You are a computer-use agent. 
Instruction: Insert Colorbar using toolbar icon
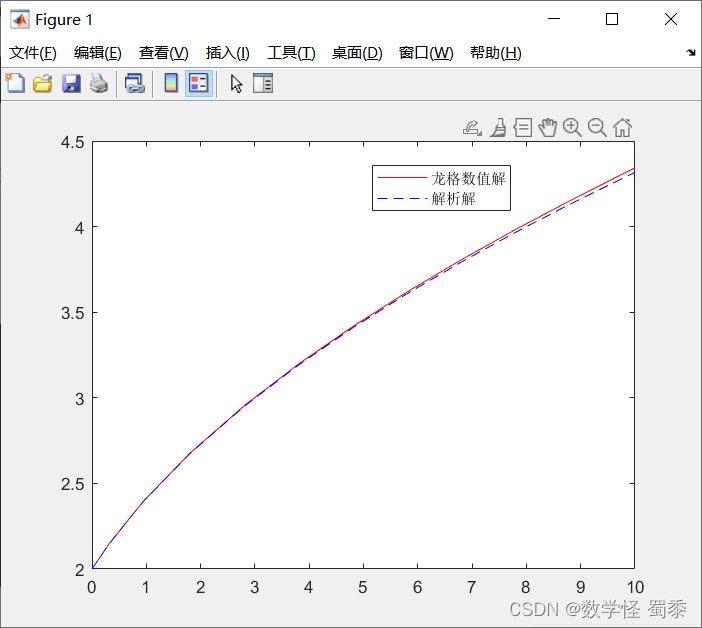pyautogui.click(x=171, y=83)
